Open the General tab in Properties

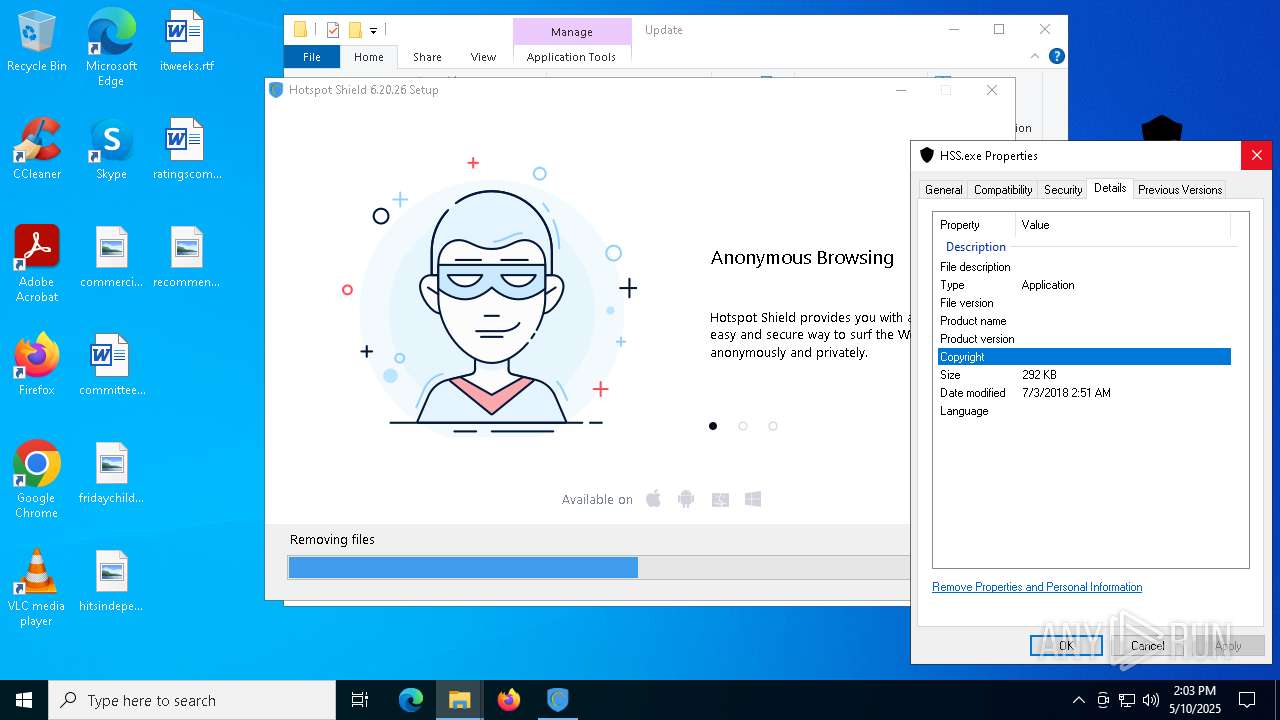(x=943, y=190)
